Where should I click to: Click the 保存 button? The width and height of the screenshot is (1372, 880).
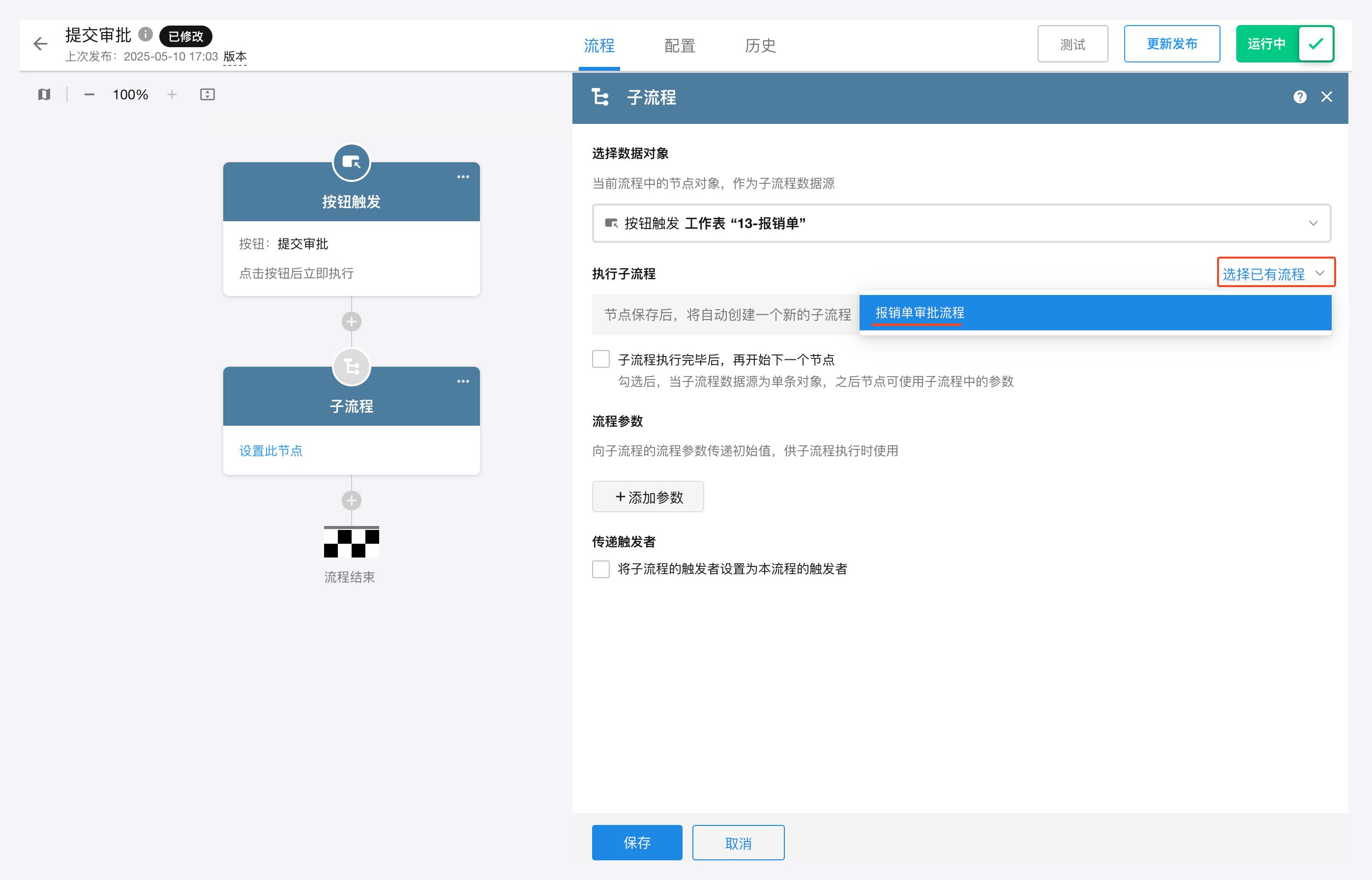pos(636,842)
